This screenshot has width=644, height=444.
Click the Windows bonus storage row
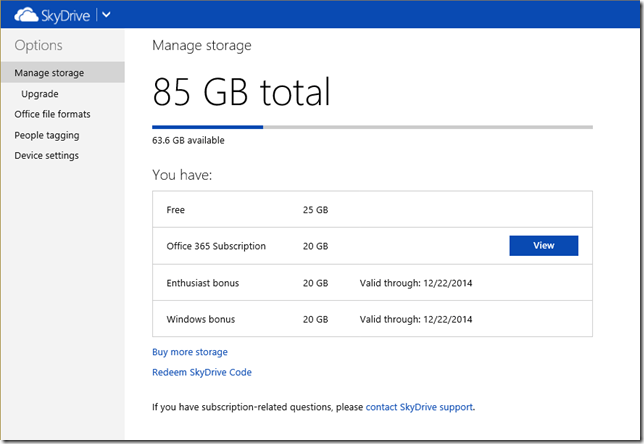[x=372, y=320]
